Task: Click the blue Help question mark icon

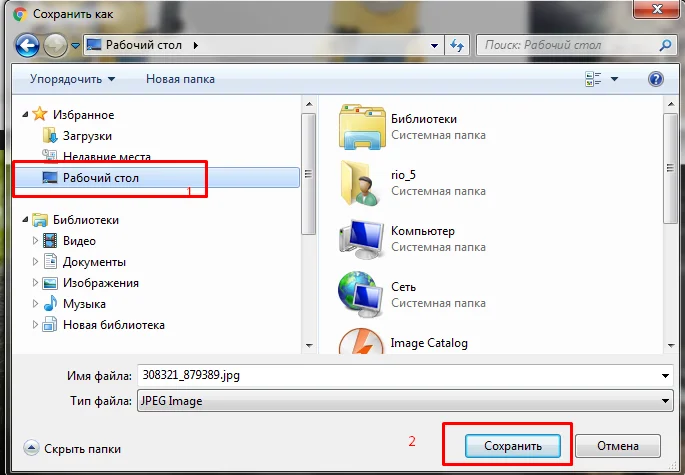Action: point(656,79)
